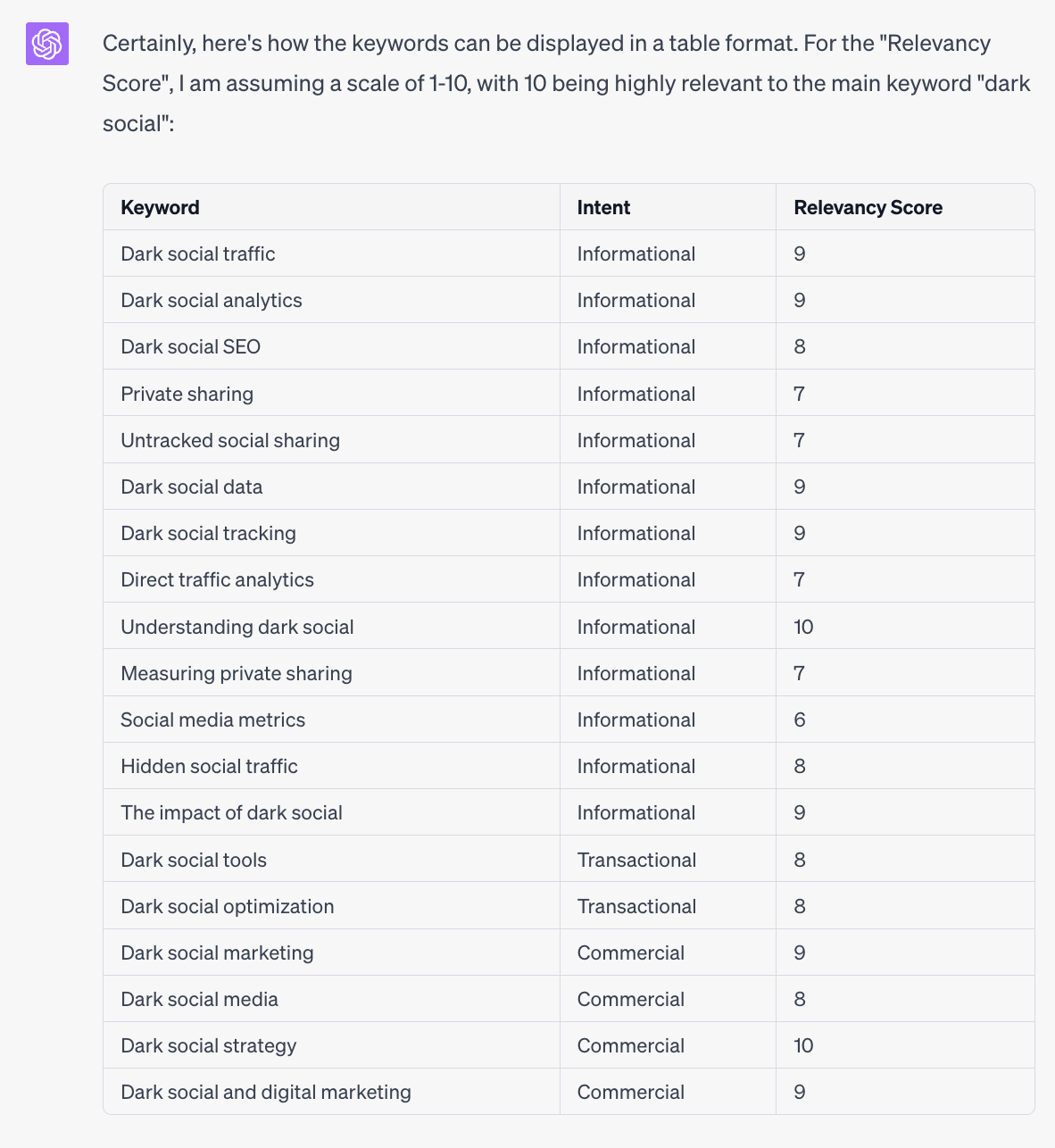The height and width of the screenshot is (1148, 1055).
Task: Select the "Understanding dark social" keyword cell
Action: [x=237, y=627]
